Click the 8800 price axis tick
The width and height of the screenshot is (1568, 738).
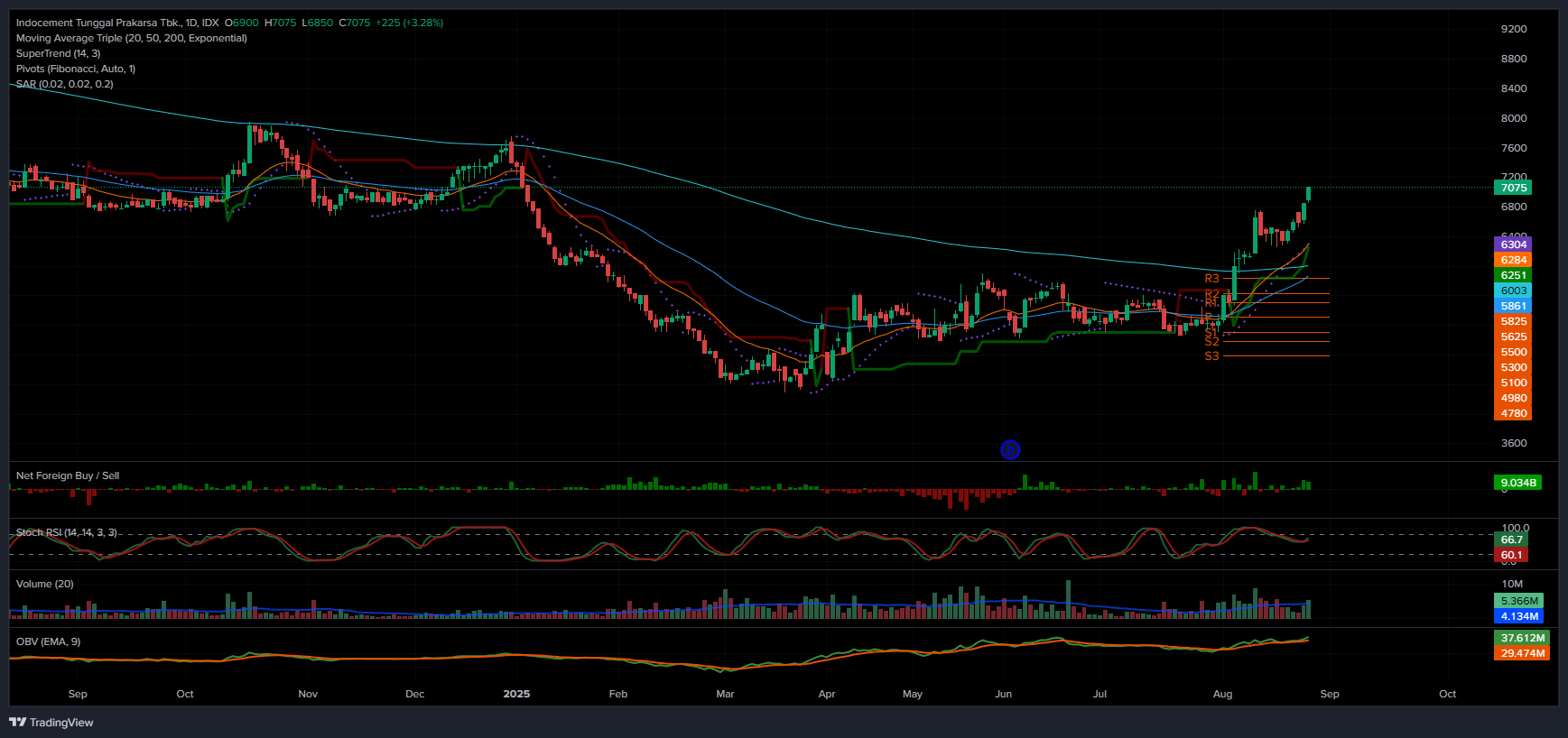[1514, 59]
